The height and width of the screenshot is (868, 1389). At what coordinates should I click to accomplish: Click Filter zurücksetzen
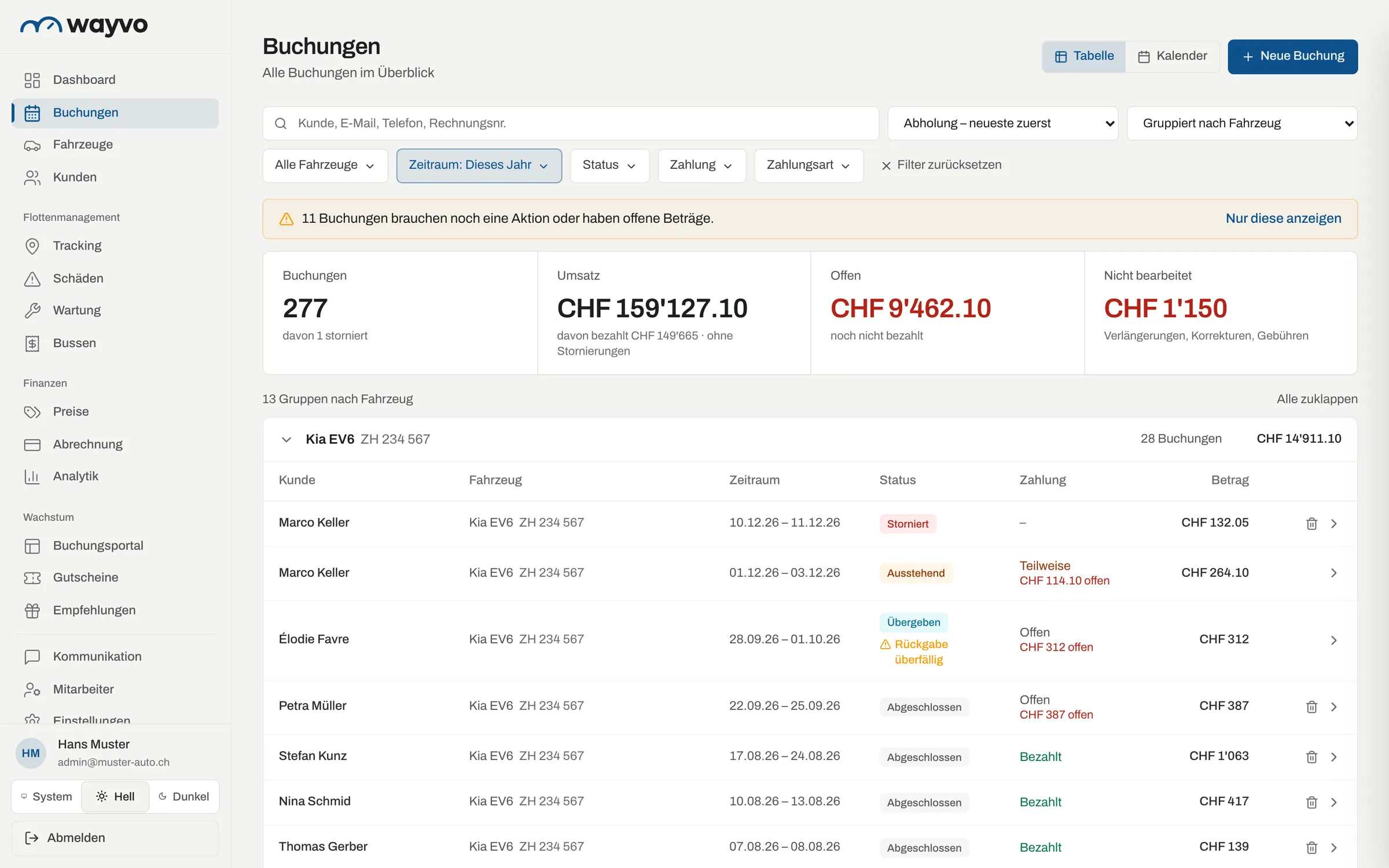tap(941, 165)
